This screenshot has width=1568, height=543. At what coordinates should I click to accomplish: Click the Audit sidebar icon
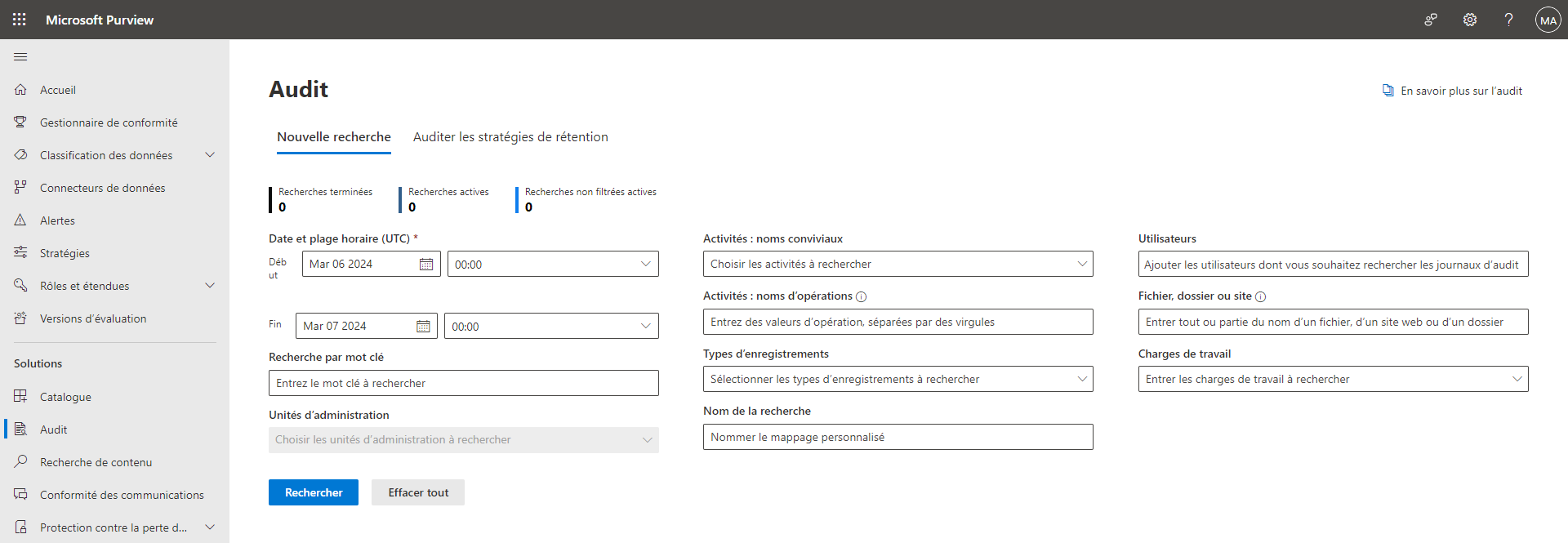(20, 430)
